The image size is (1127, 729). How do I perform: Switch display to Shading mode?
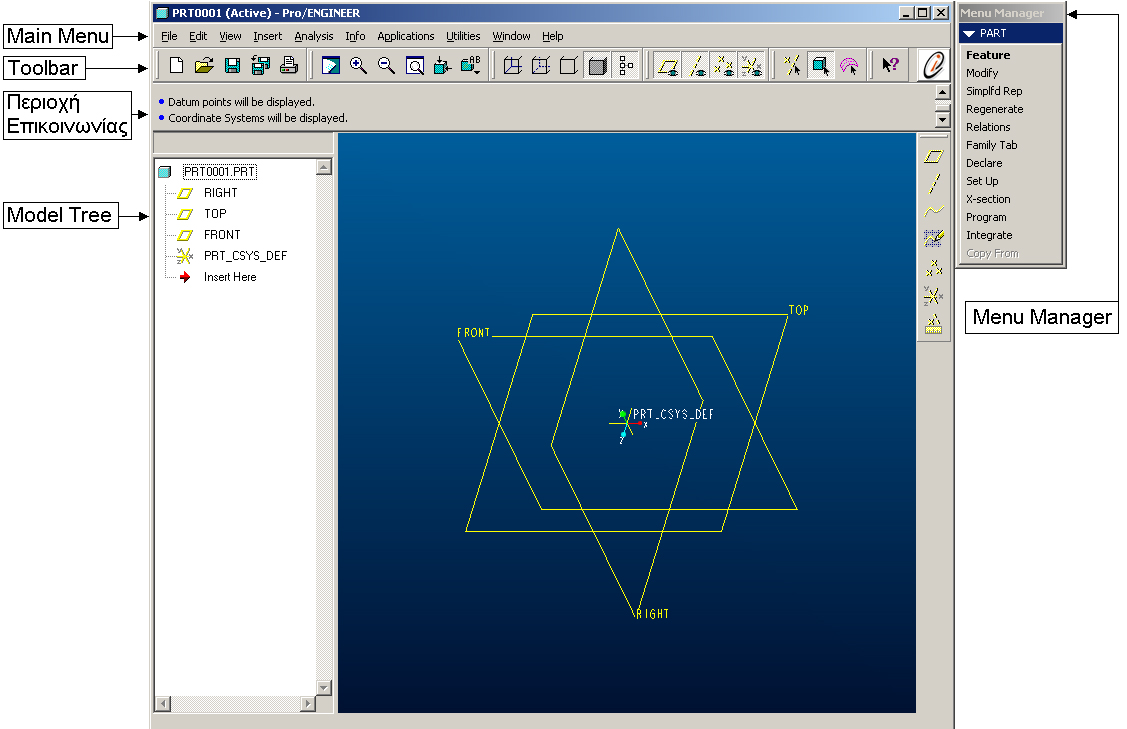click(x=597, y=65)
